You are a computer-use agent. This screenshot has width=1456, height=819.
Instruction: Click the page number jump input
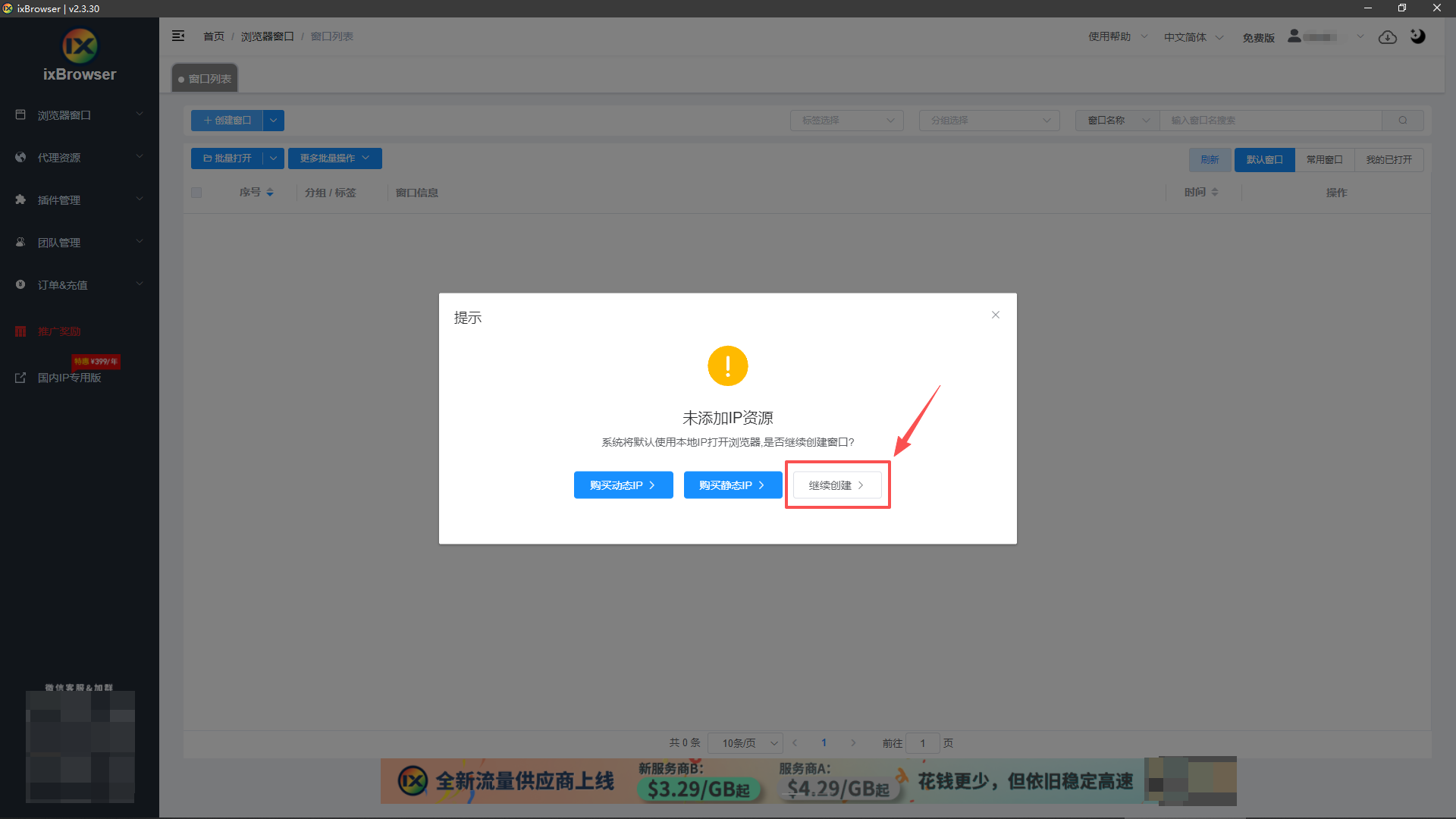pos(923,743)
